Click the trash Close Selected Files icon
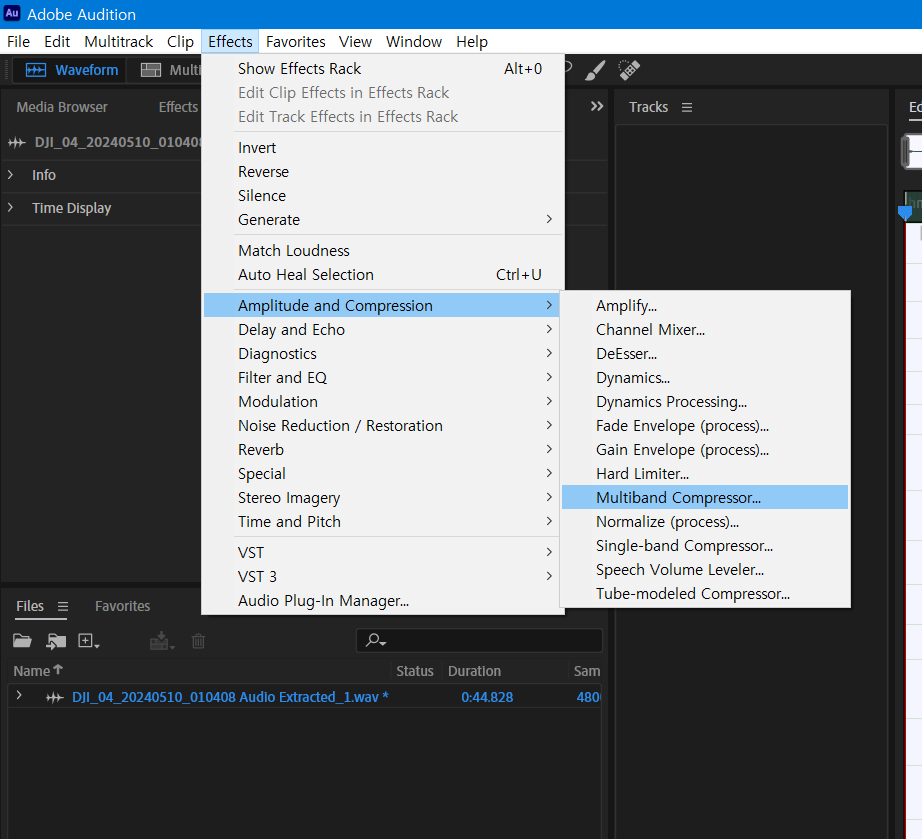 pyautogui.click(x=198, y=641)
